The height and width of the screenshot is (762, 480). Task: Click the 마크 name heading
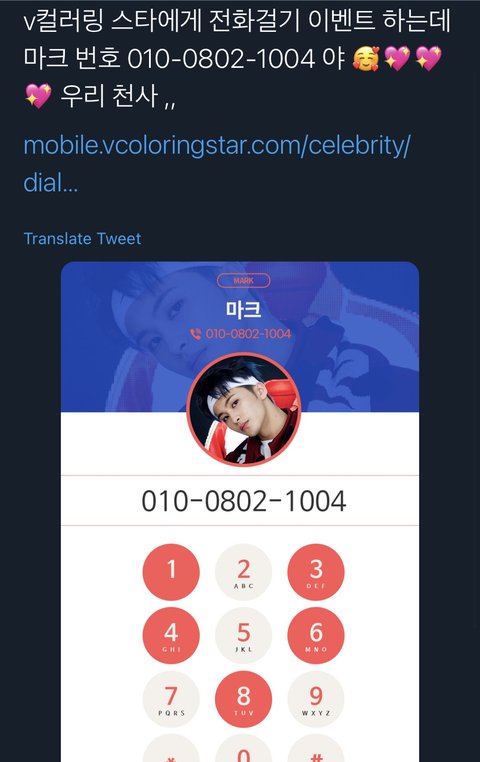(243, 309)
